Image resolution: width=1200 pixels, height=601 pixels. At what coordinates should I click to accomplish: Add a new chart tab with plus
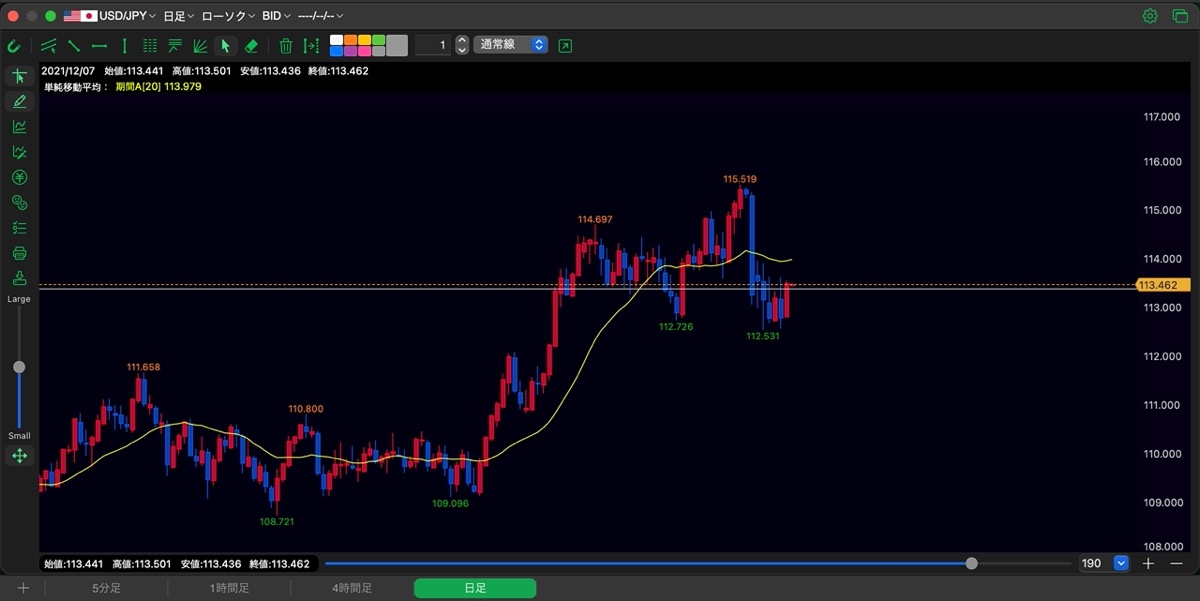click(23, 588)
